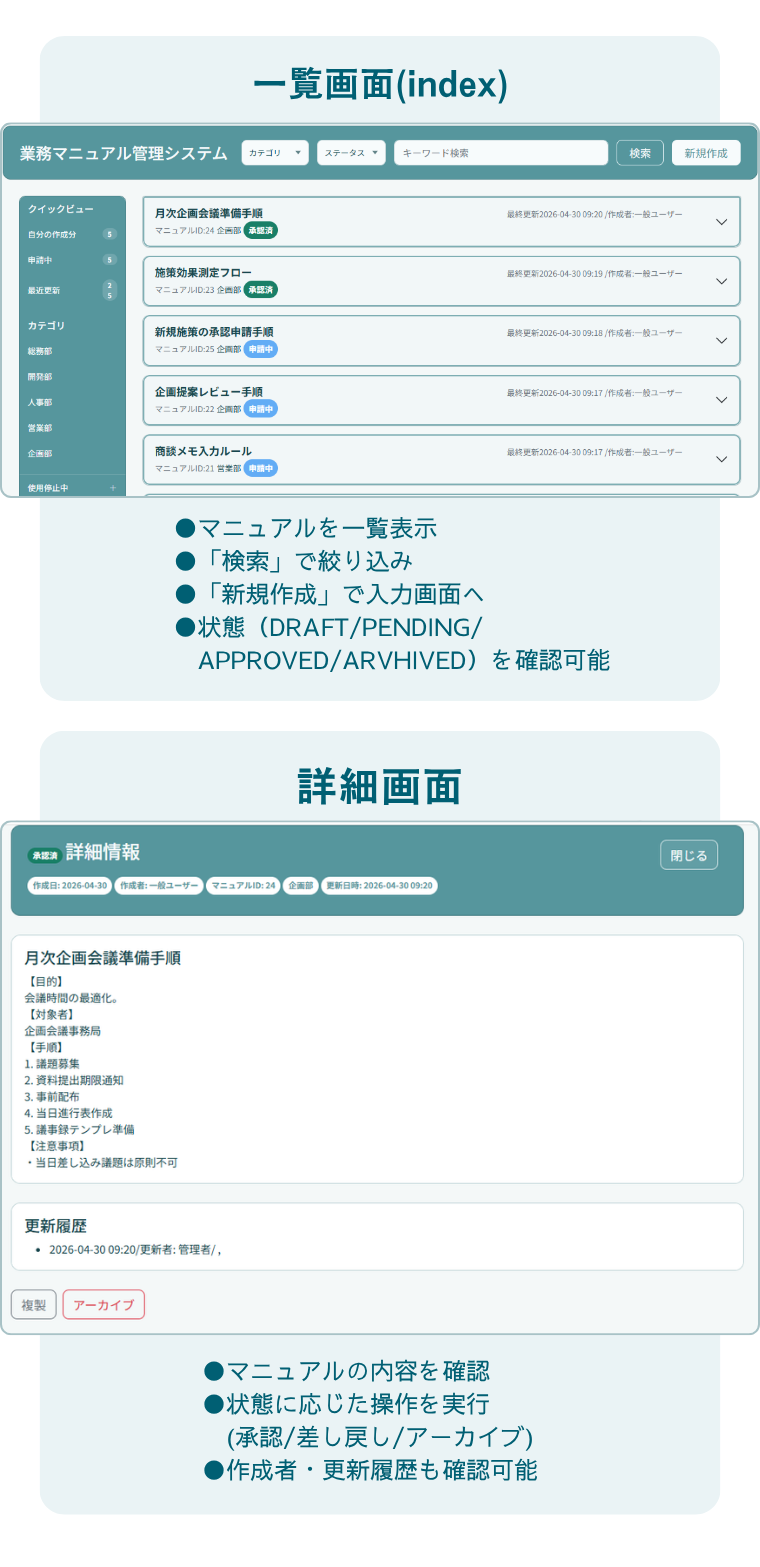
Task: Filter by 開発部 category
Action: 40,377
